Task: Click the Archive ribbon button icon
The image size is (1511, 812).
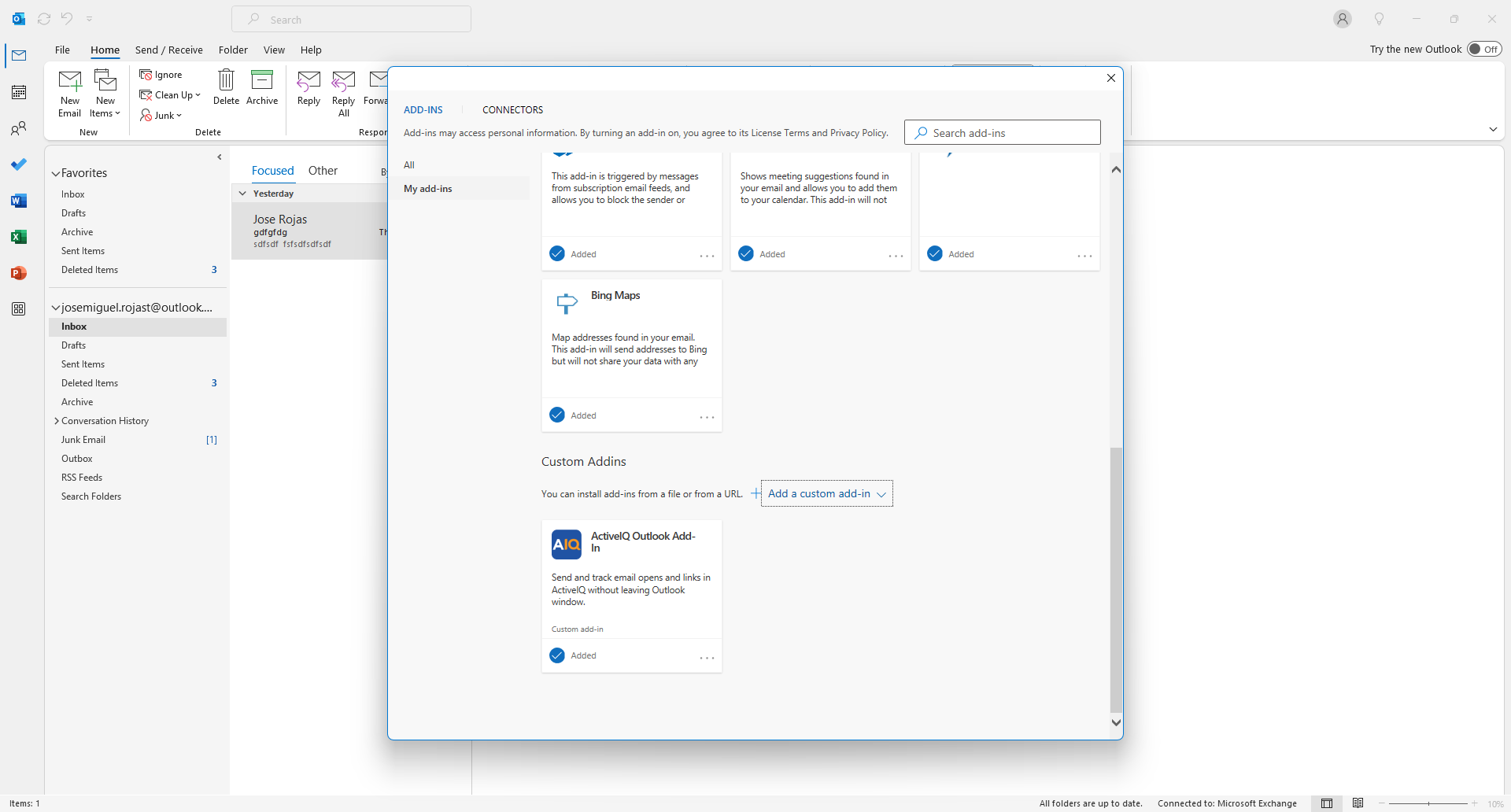Action: (261, 80)
